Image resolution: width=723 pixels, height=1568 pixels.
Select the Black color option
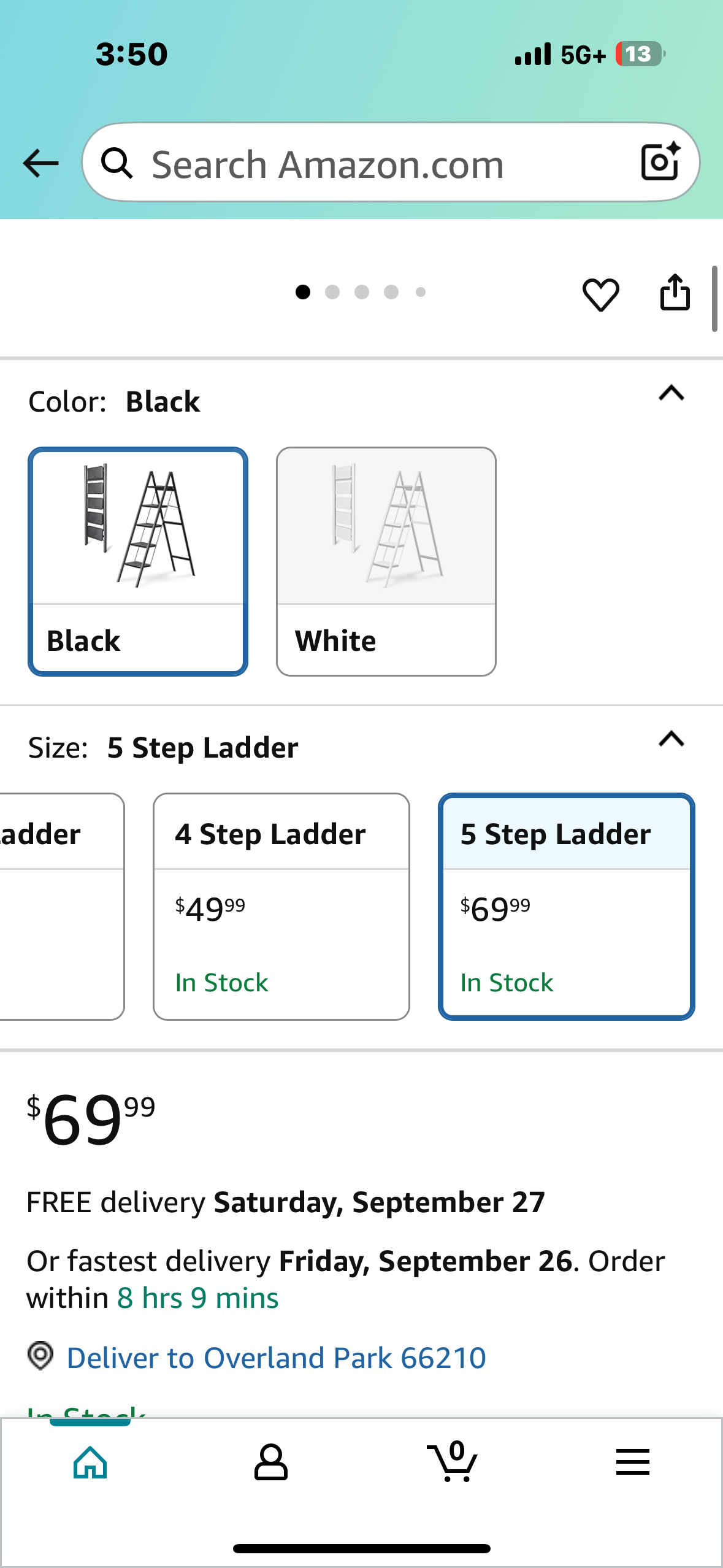(x=138, y=561)
